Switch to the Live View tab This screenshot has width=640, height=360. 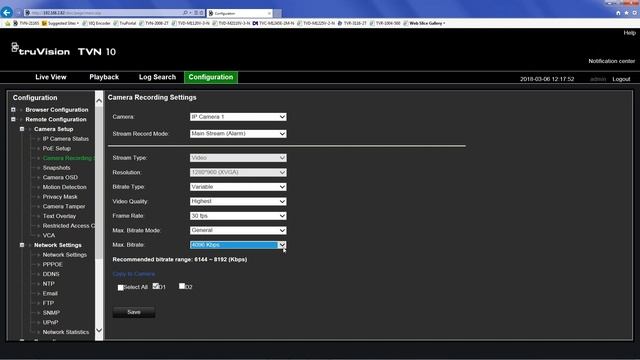pos(51,77)
